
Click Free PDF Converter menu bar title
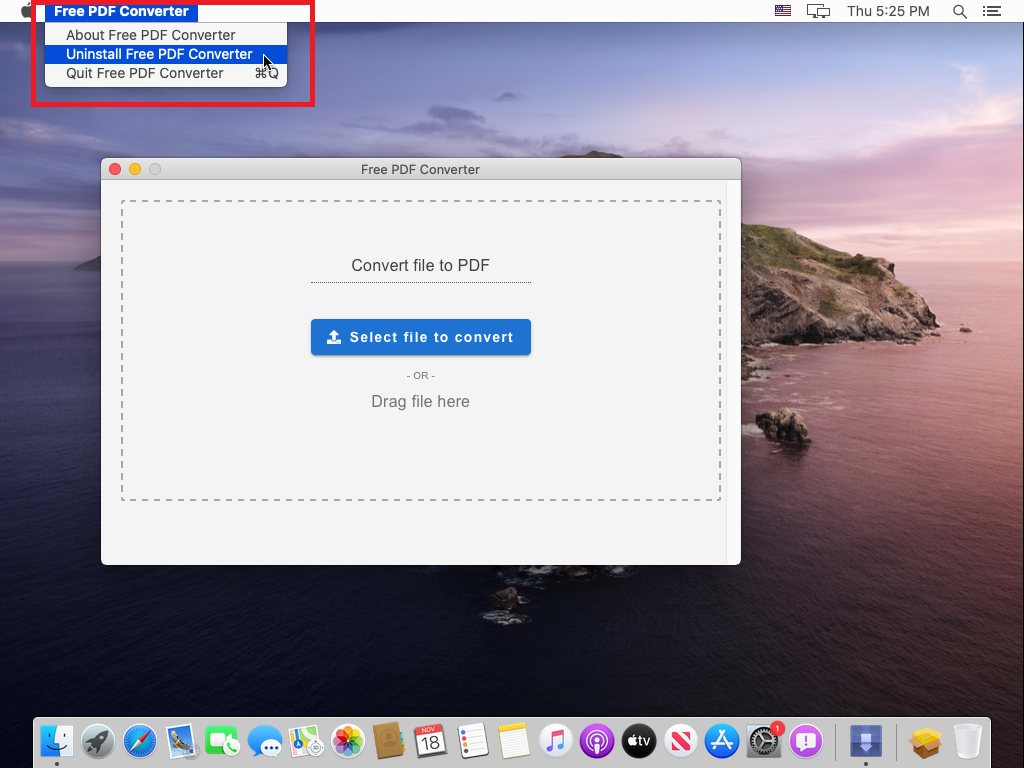coord(121,11)
